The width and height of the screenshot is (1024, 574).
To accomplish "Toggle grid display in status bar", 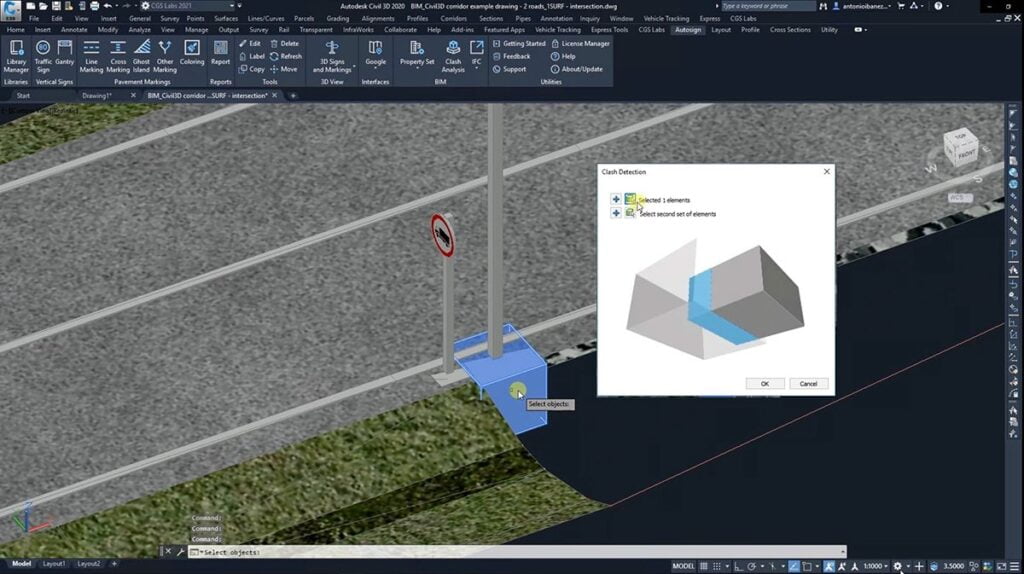I will click(x=704, y=566).
